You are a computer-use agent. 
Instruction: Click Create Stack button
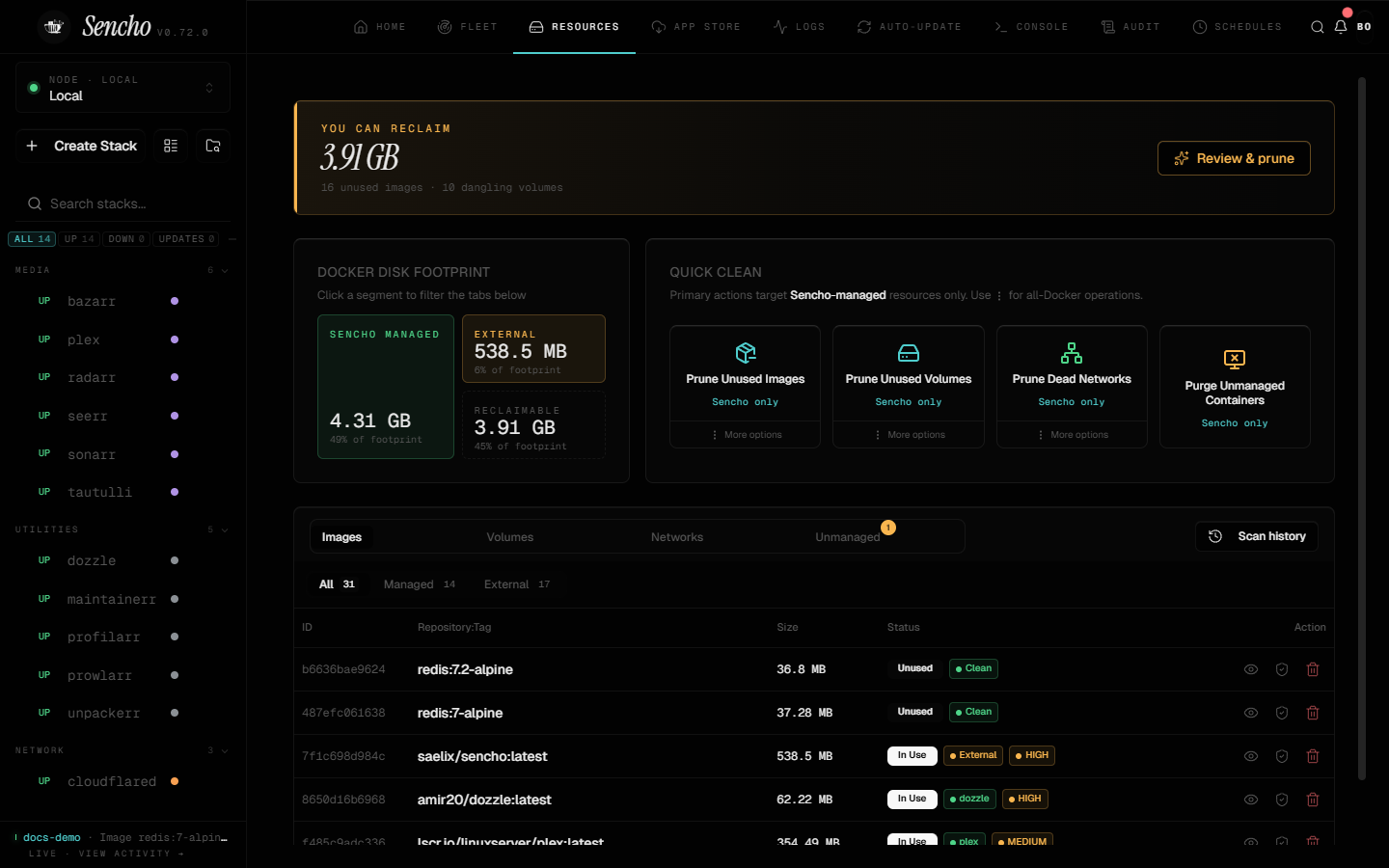tap(81, 146)
